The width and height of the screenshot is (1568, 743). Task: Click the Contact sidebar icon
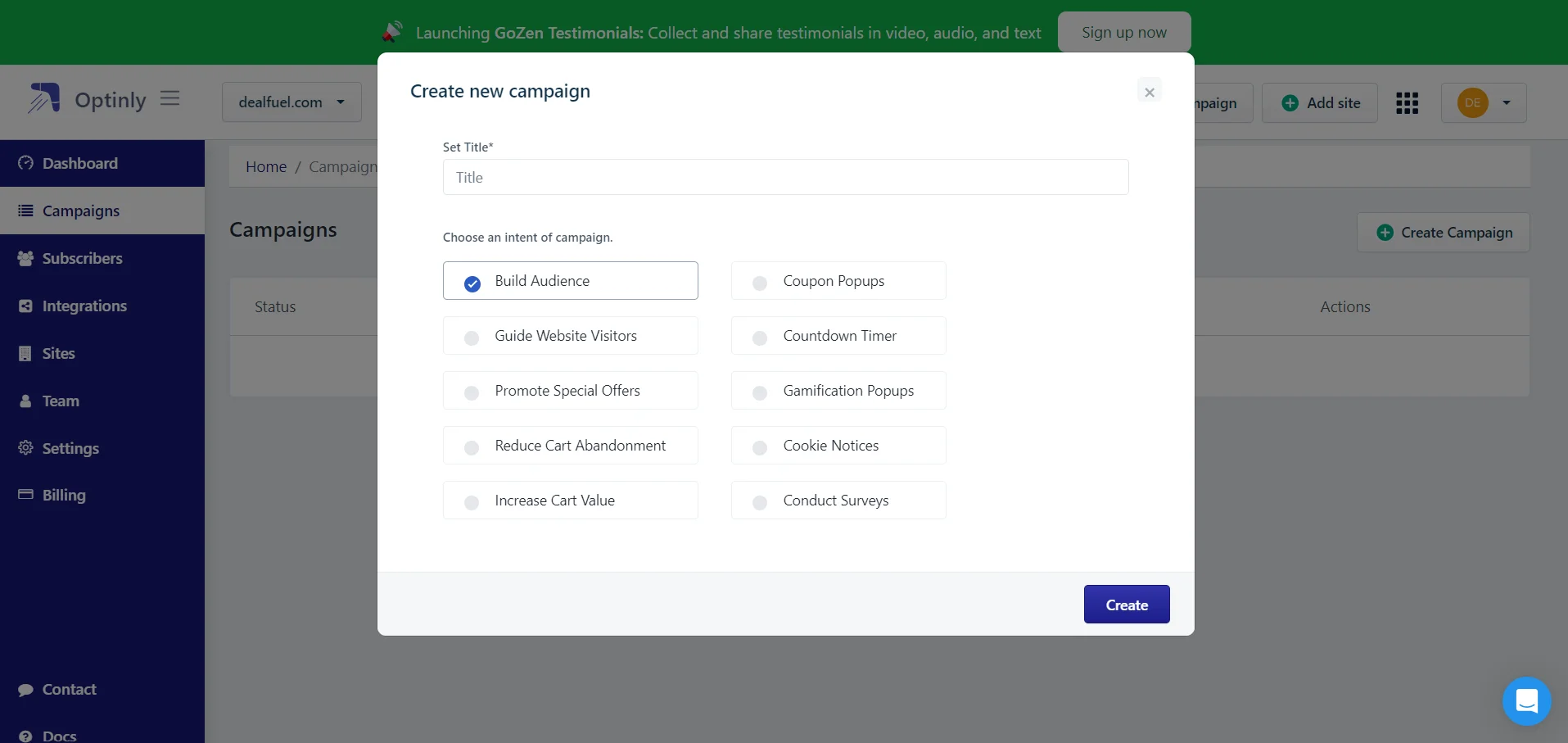click(25, 689)
